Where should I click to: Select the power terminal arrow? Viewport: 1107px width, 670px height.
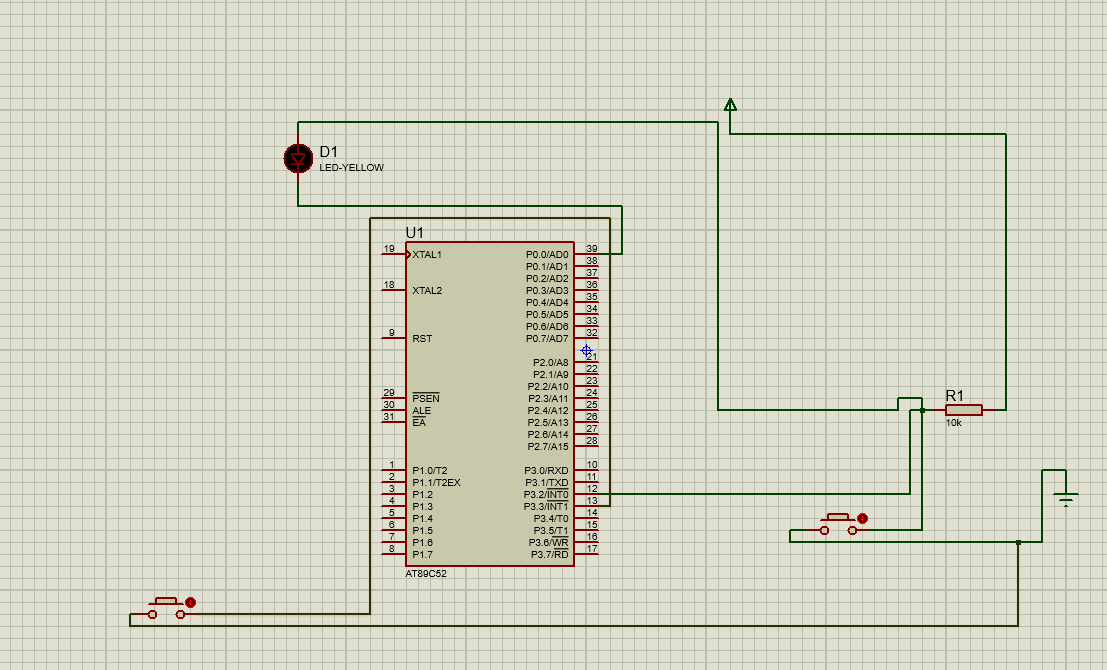click(730, 105)
